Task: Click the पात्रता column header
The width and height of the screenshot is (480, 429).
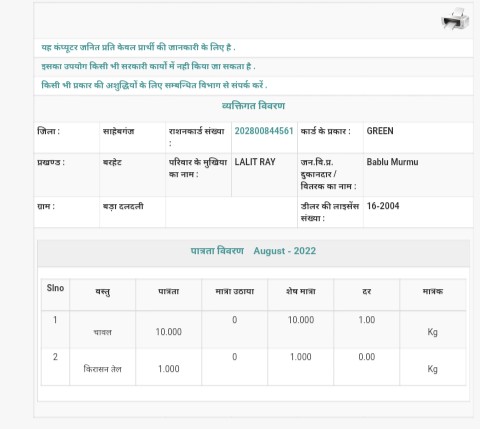Action: [169, 292]
